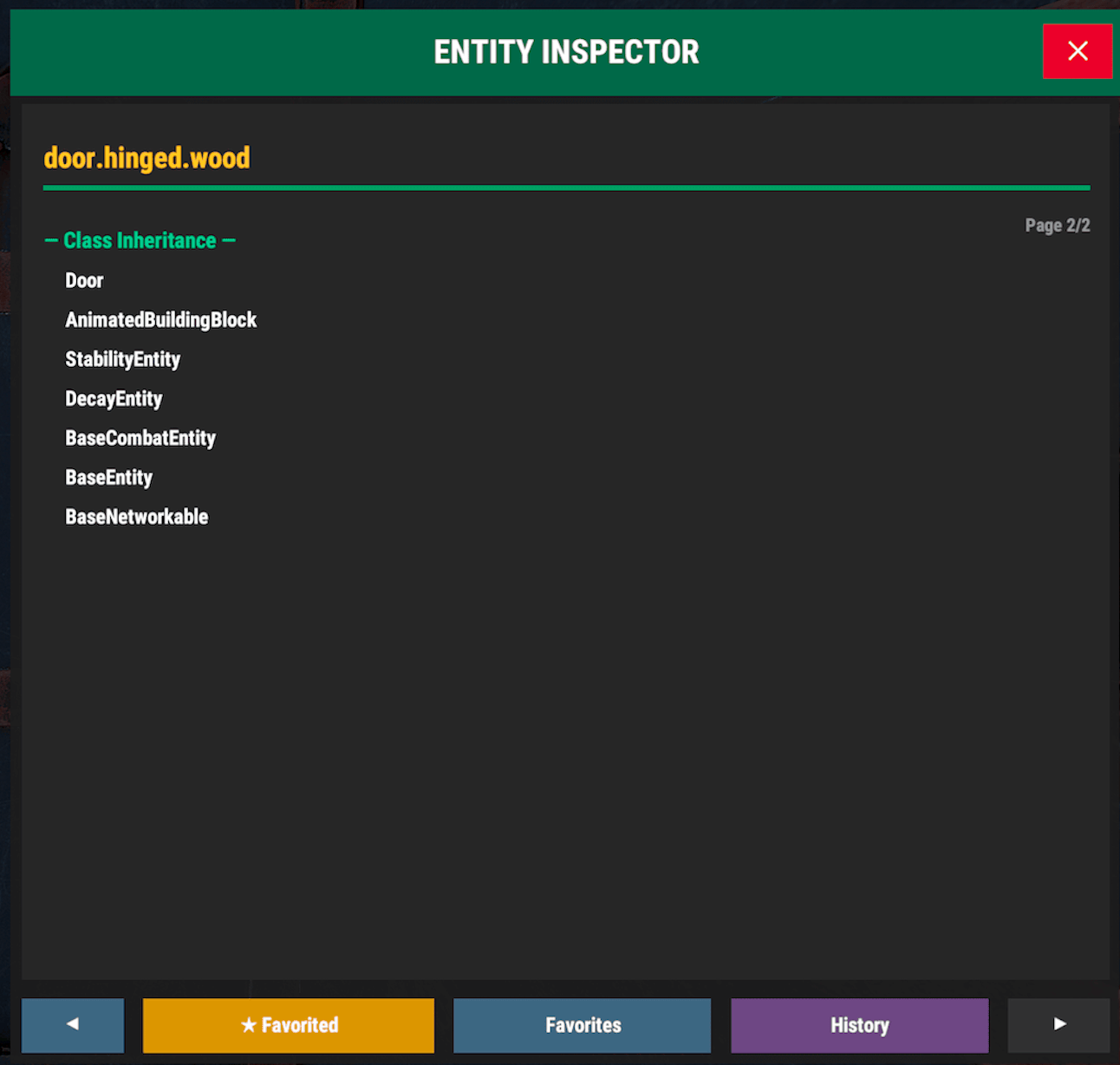Close the Entity Inspector with the X
This screenshot has height=1065, width=1120.
[1077, 51]
